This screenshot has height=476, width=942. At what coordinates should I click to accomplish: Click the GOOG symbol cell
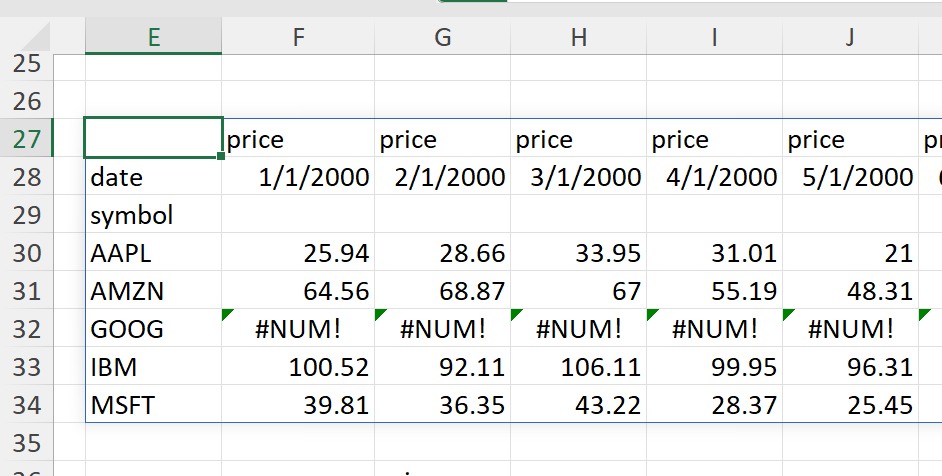[153, 329]
